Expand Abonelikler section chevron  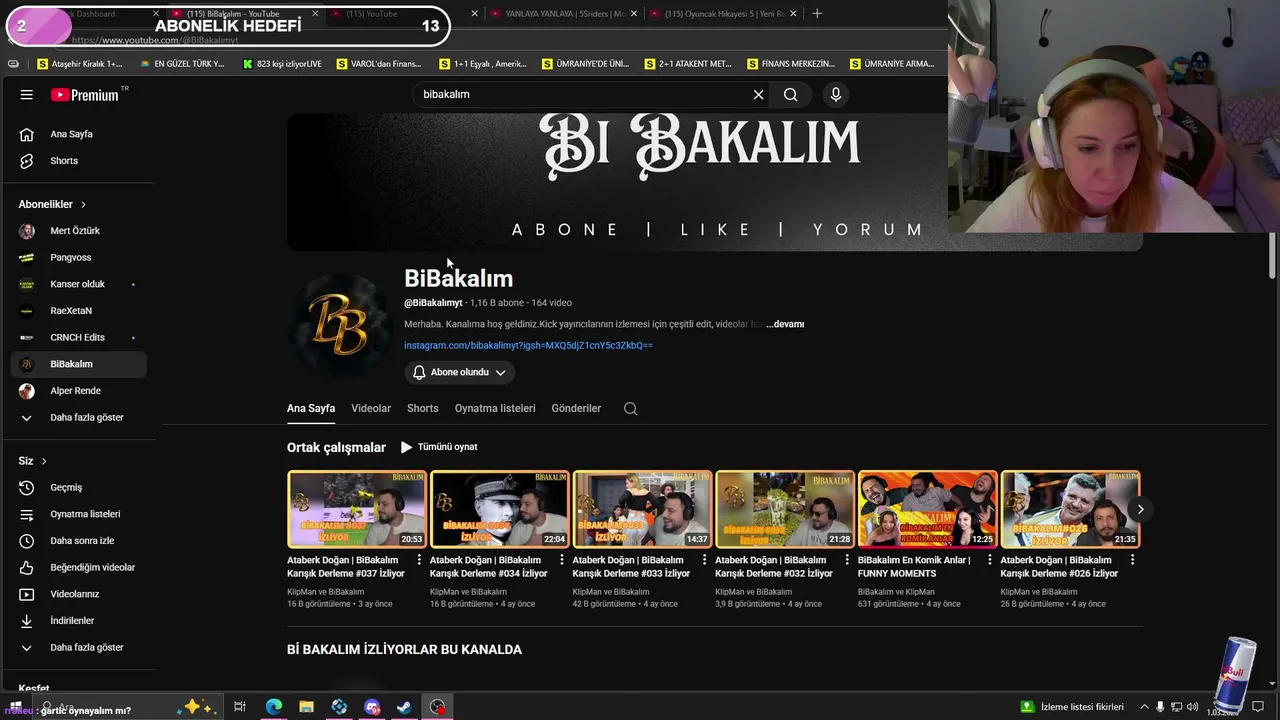[83, 205]
